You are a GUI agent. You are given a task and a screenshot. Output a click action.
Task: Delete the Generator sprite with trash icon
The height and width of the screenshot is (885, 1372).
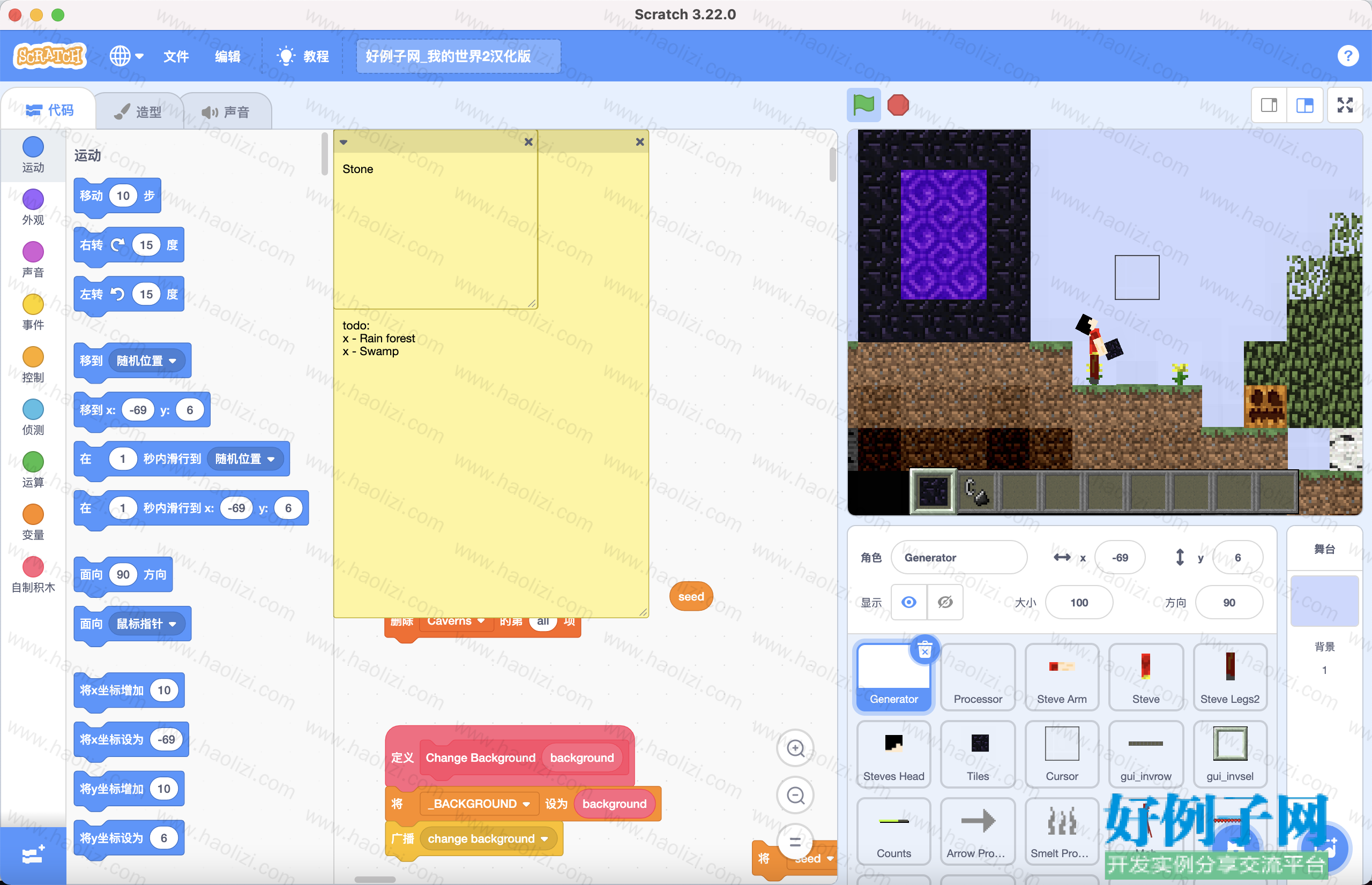[x=925, y=650]
